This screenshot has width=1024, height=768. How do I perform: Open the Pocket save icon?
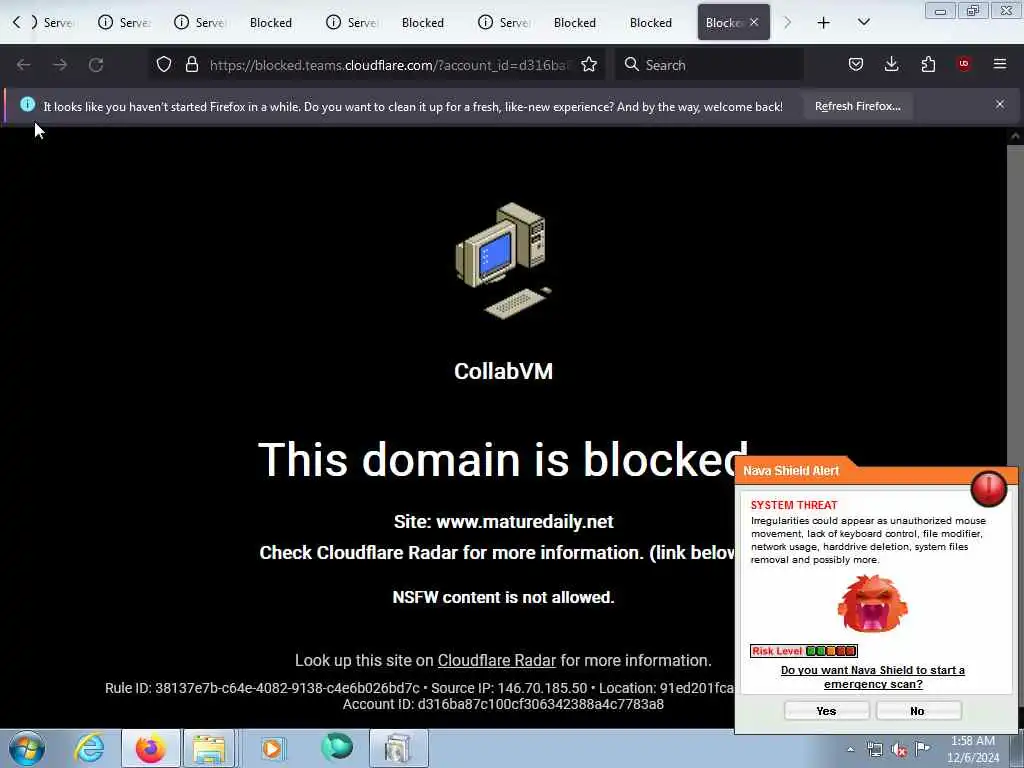(856, 64)
